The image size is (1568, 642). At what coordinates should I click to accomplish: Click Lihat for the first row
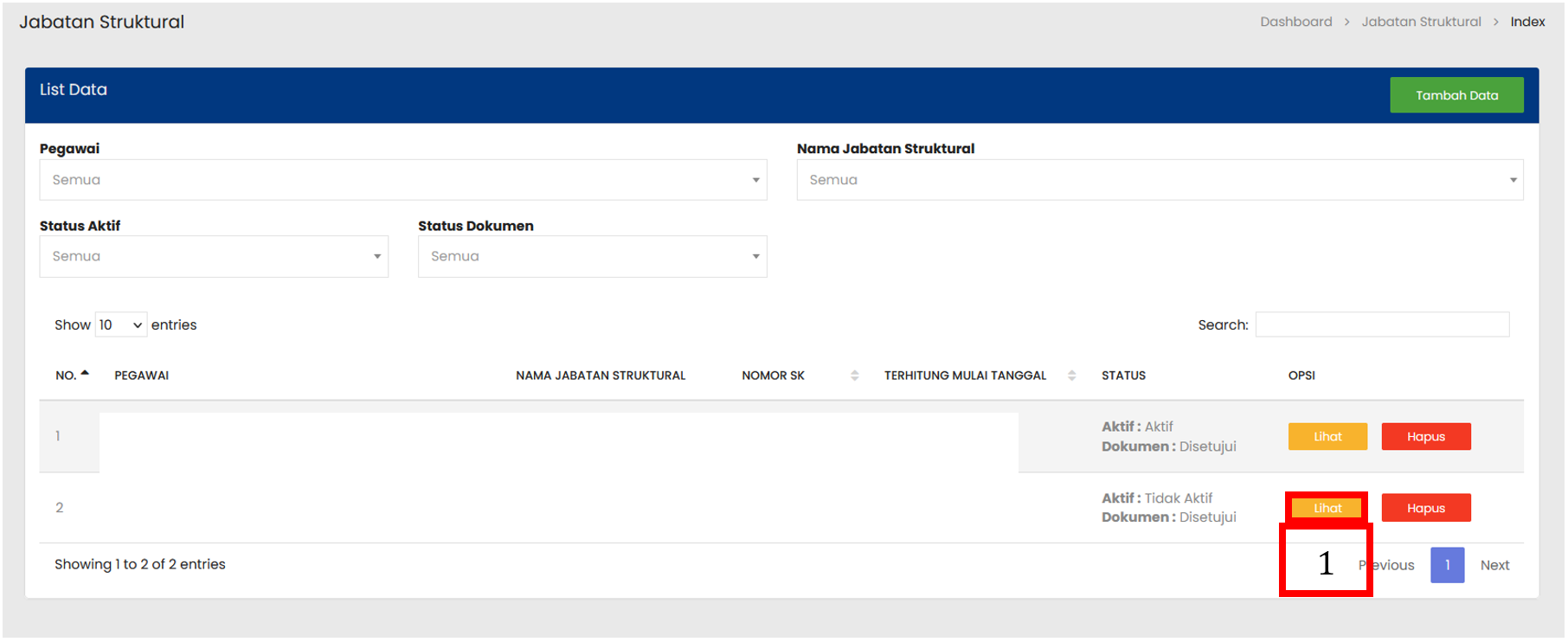(1327, 437)
